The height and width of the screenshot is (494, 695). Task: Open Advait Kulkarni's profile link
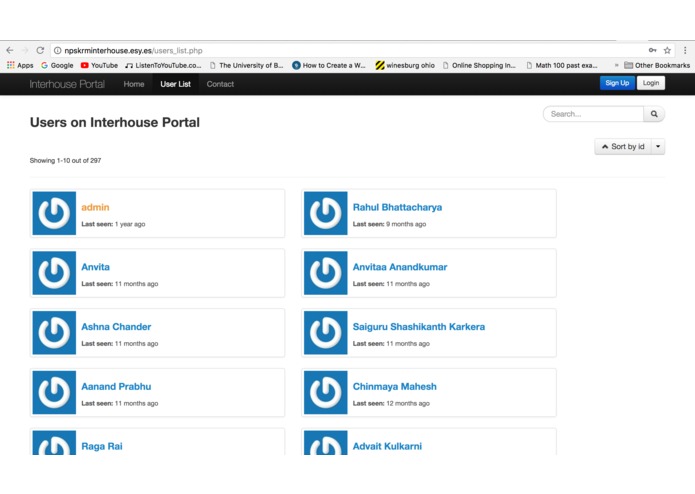tap(387, 447)
